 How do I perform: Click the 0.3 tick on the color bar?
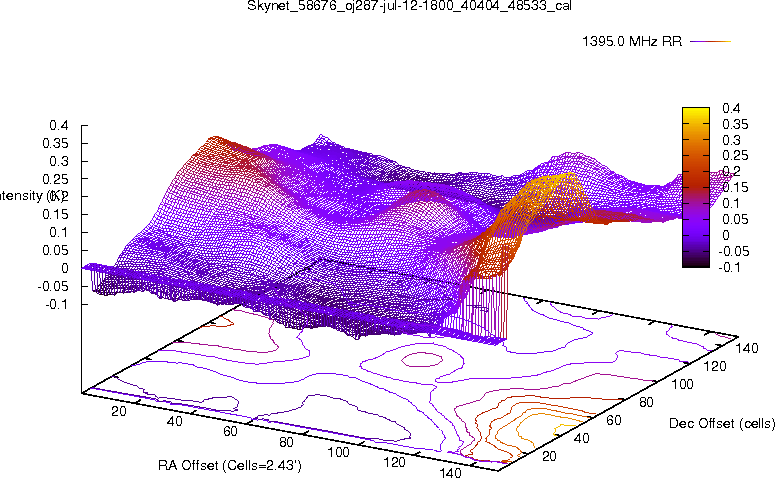[x=731, y=140]
